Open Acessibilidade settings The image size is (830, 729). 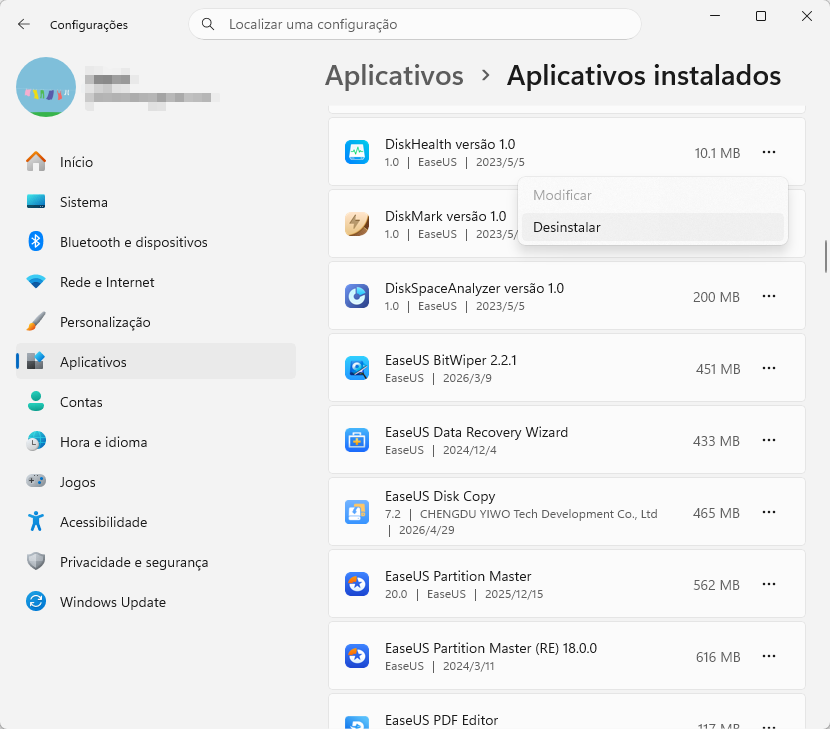pyautogui.click(x=156, y=522)
